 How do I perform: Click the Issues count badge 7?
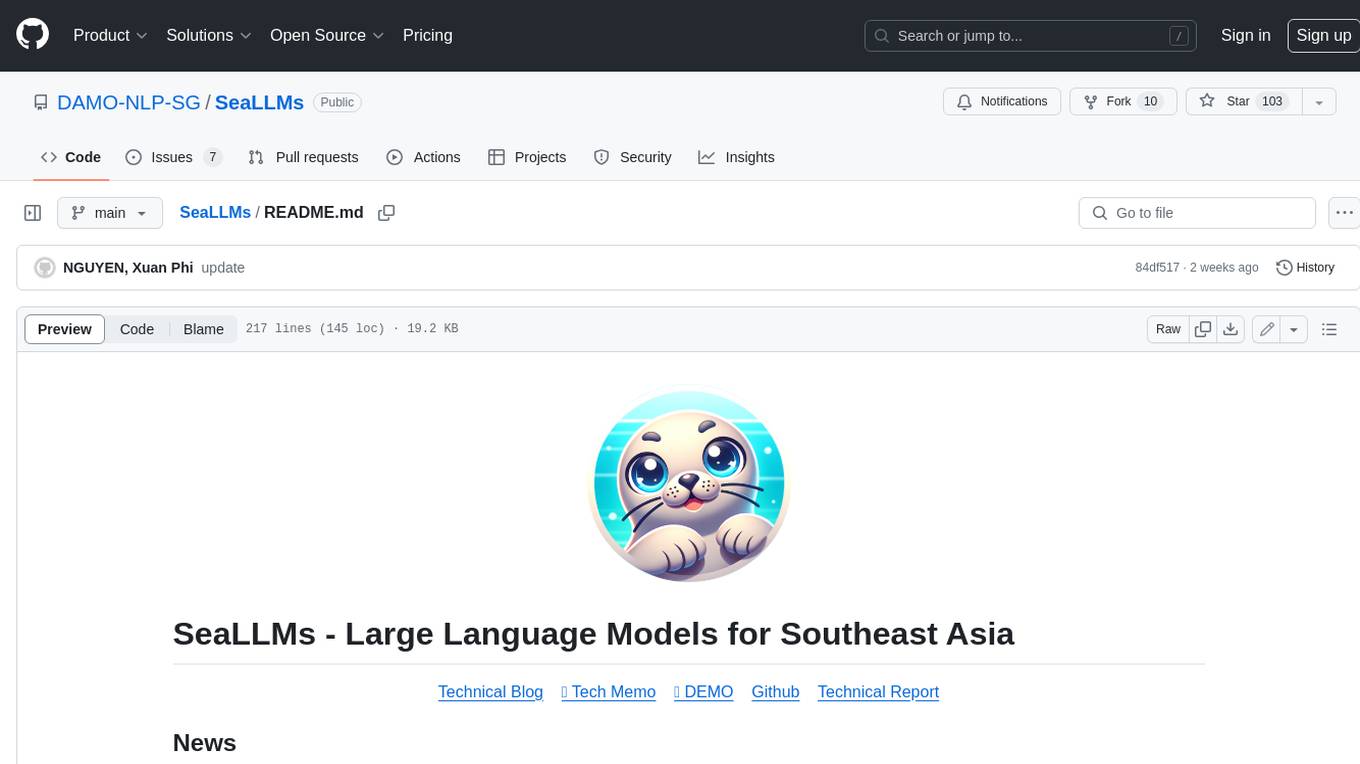tap(212, 157)
